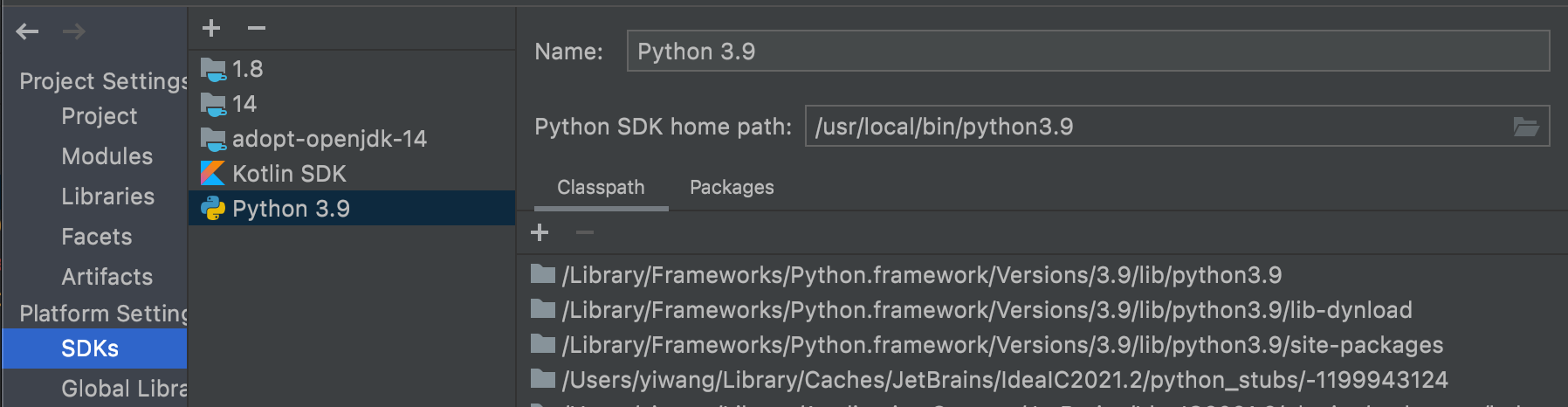Add a new SDK with plus icon
Screen dimensions: 1568x407
pos(211,28)
